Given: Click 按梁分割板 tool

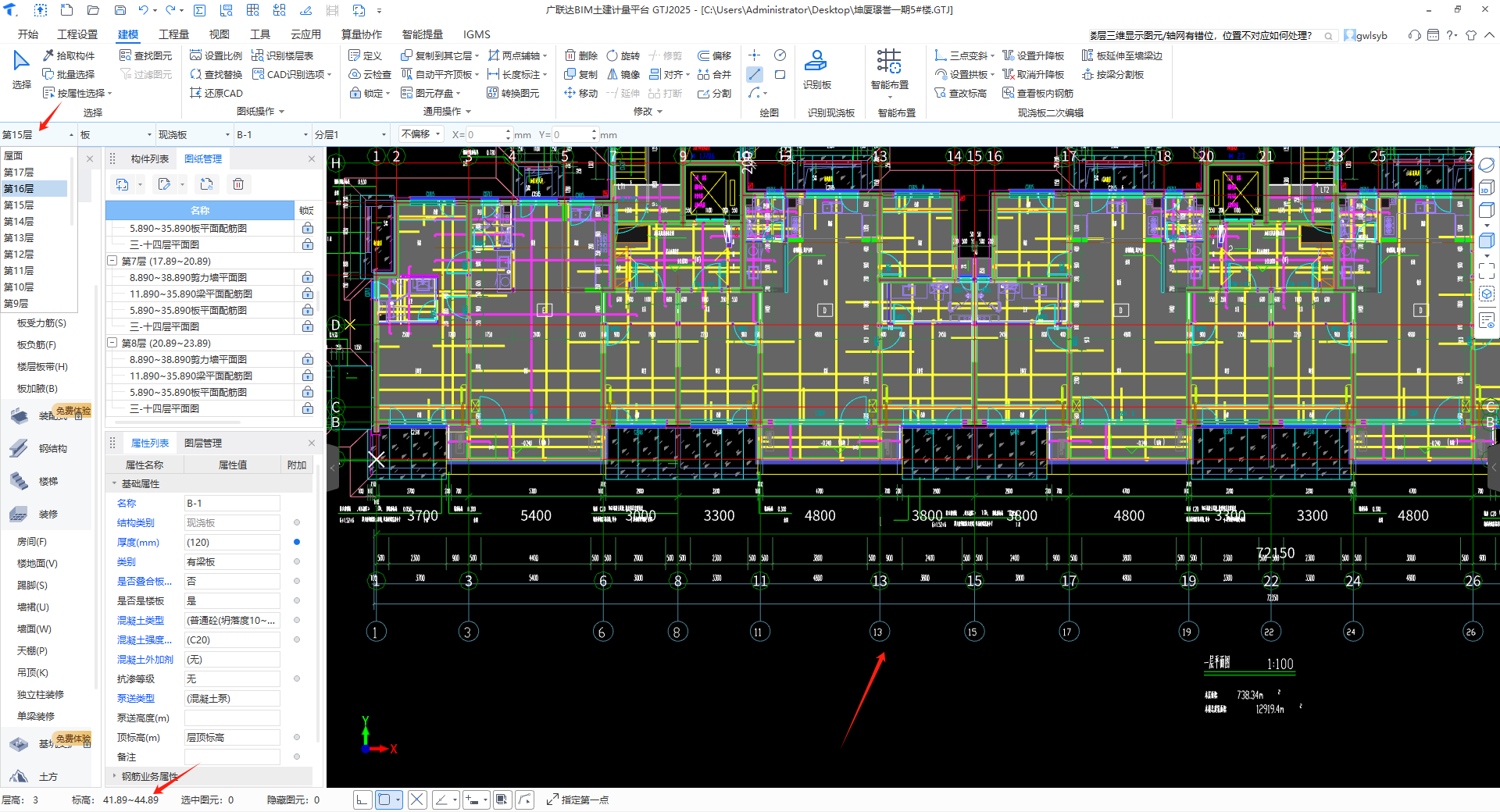Looking at the screenshot, I should pos(1112,74).
